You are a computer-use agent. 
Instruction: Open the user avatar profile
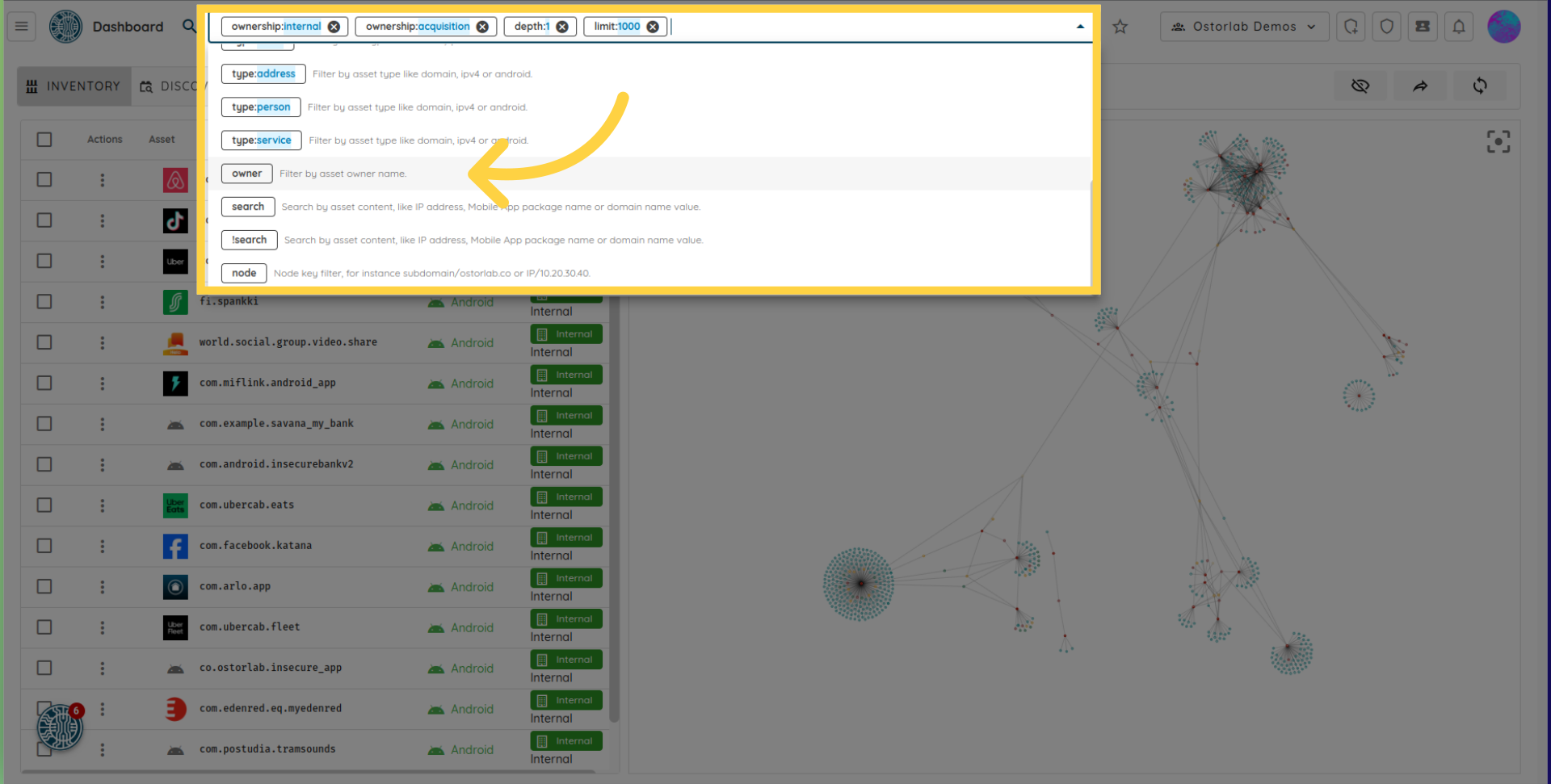(x=1503, y=27)
